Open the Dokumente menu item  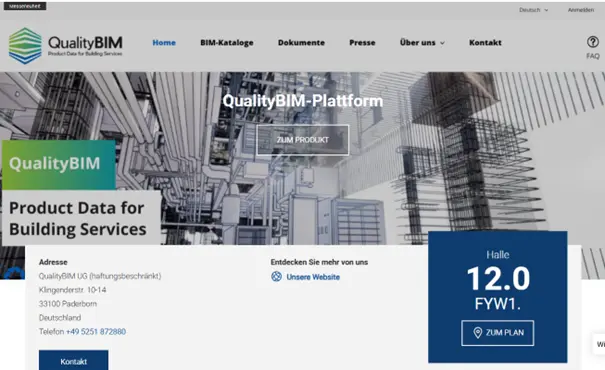click(x=301, y=42)
